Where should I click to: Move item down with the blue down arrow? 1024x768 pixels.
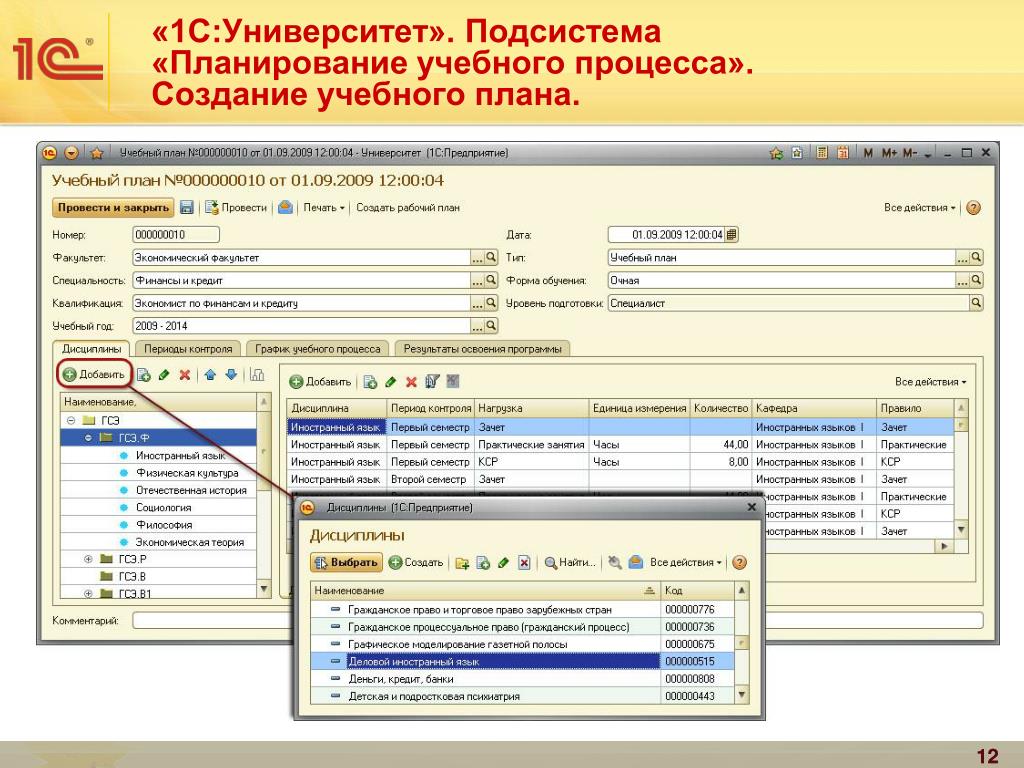click(x=231, y=375)
